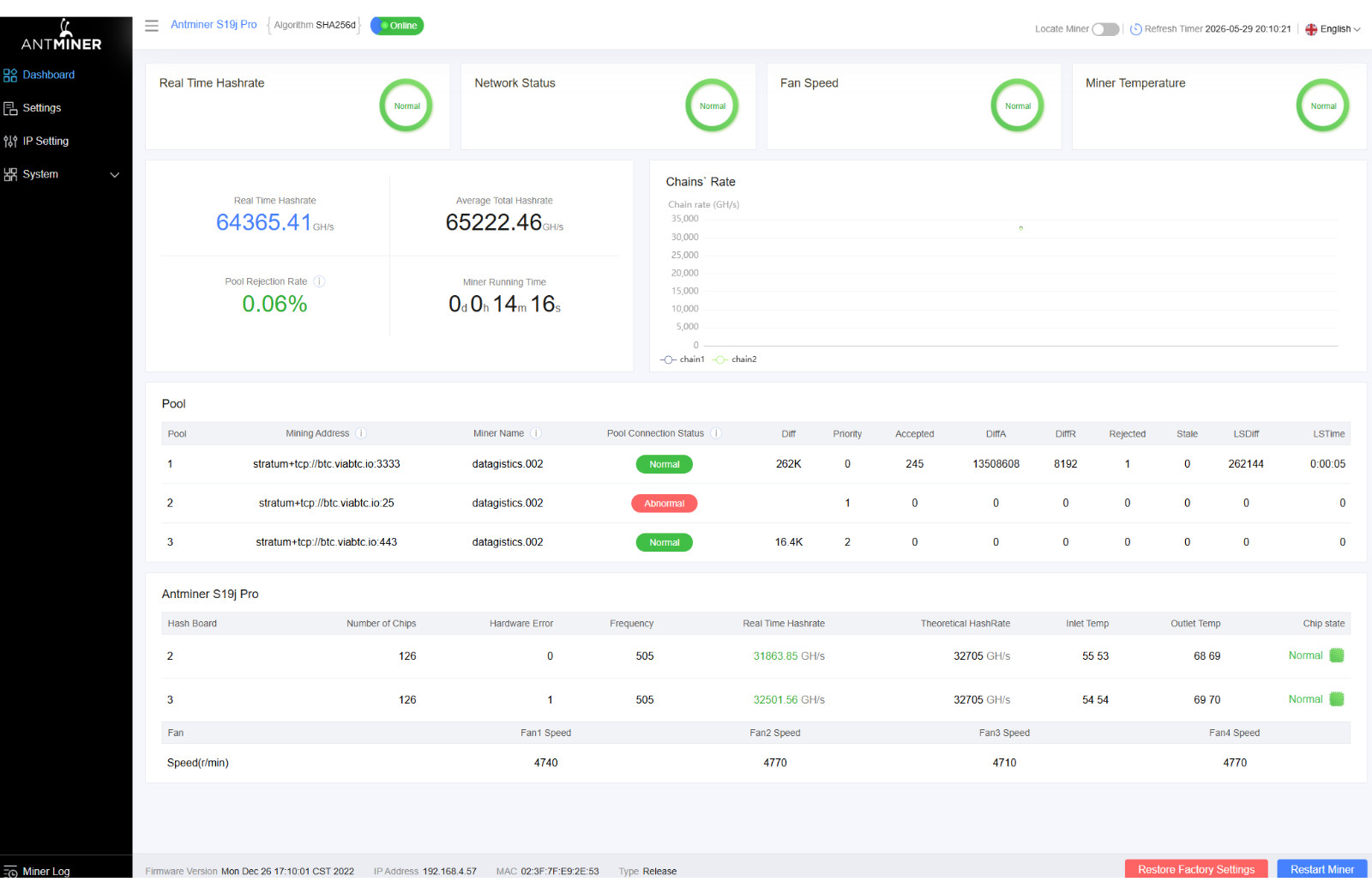
Task: Click the System sidebar icon
Action: [x=10, y=174]
